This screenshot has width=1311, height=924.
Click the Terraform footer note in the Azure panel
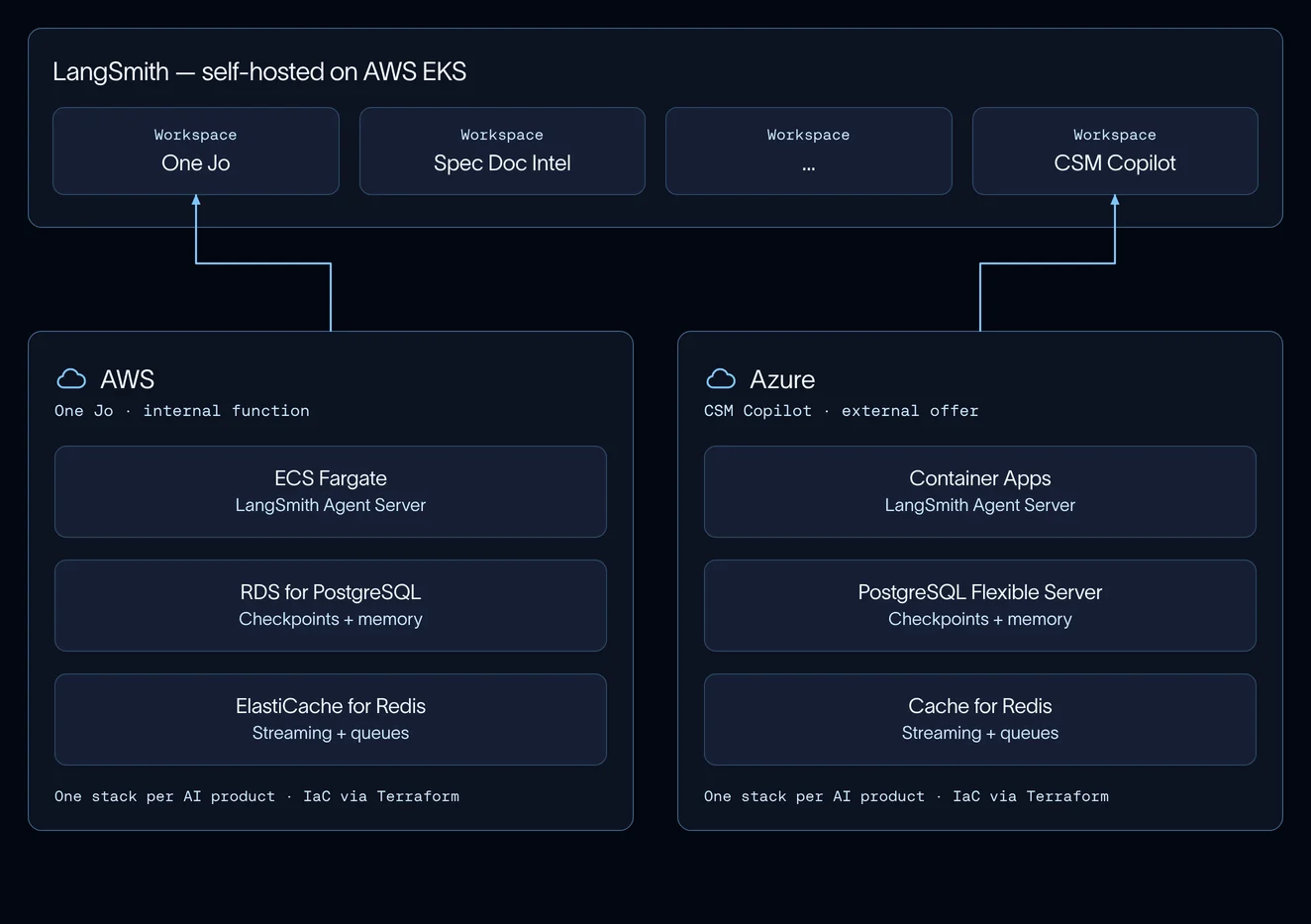[x=906, y=796]
